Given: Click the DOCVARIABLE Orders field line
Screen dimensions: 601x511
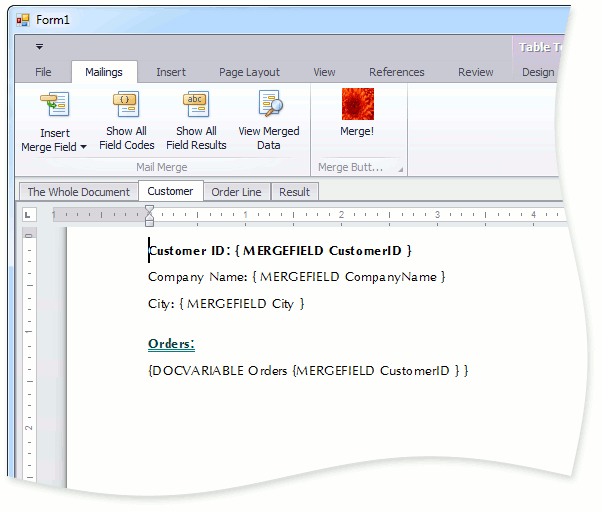Looking at the screenshot, I should coord(308,371).
